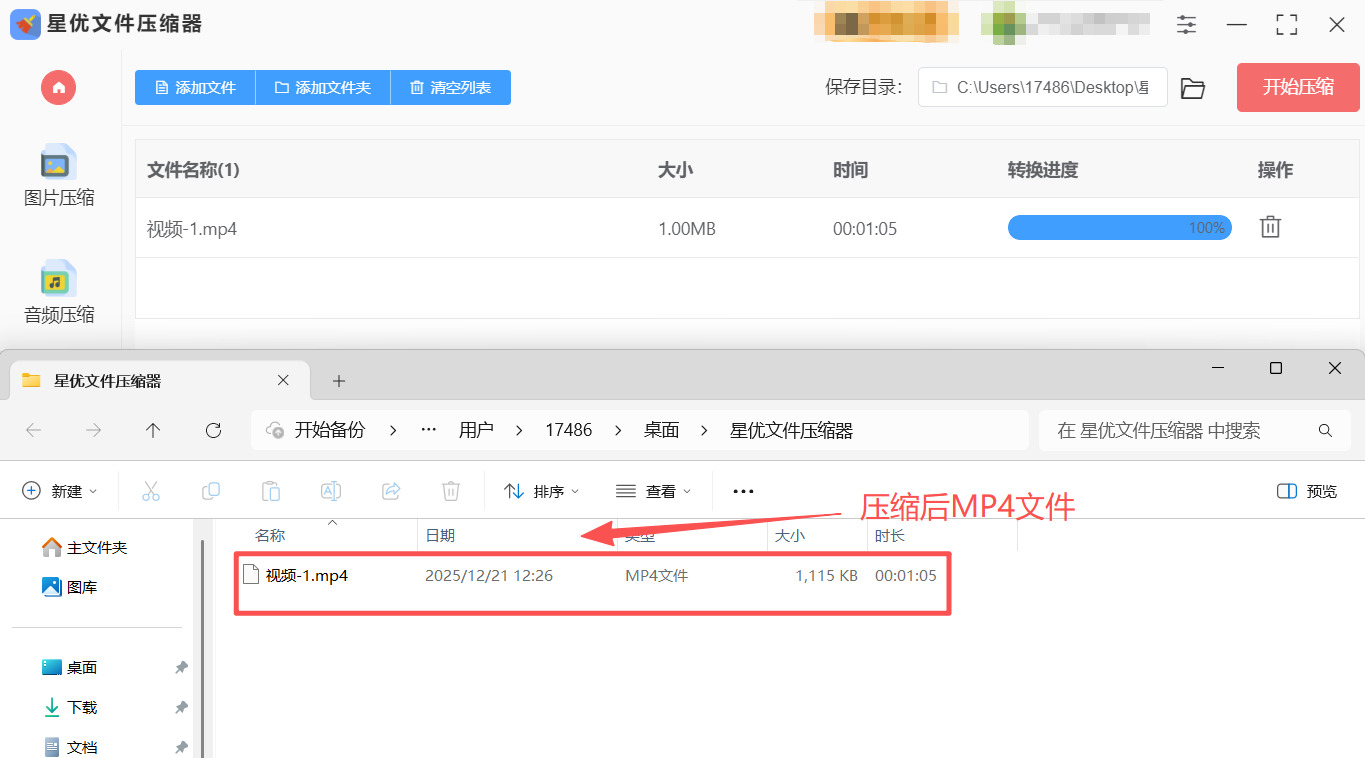Open 文档 in the navigation pane
The width and height of the screenshot is (1365, 758).
click(70, 747)
